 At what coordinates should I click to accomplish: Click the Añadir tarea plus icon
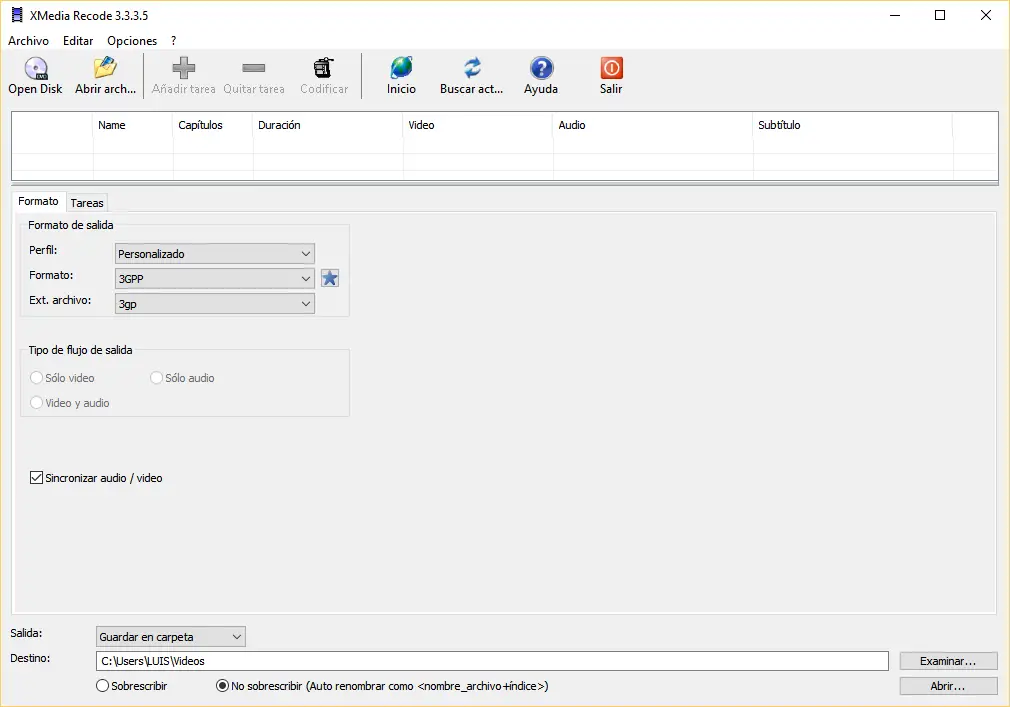[184, 68]
